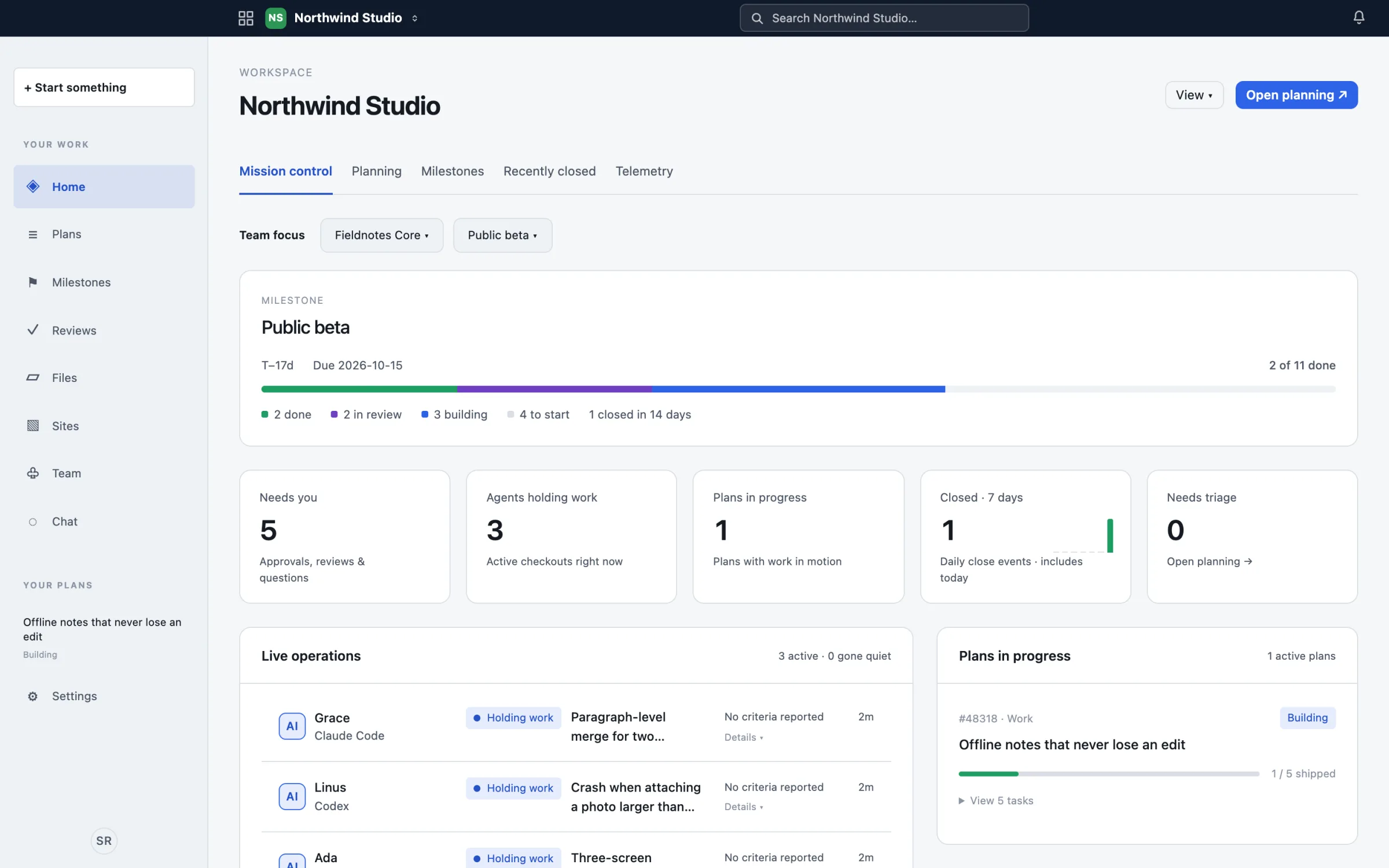Click the Building status badge
1389x868 pixels.
coord(1307,718)
